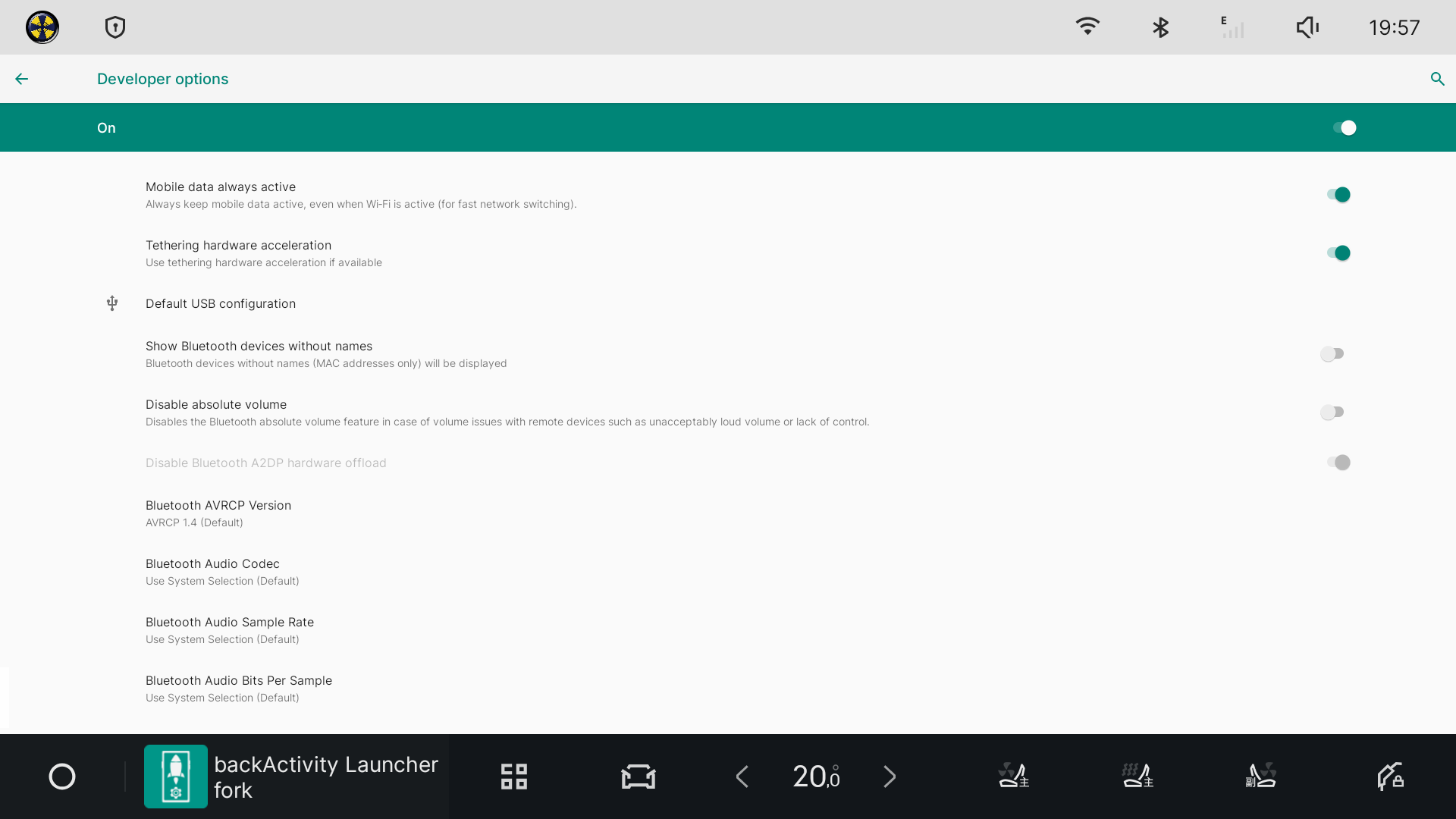Viewport: 1456px width, 819px height.
Task: Open Bluetooth Audio Bits Per Sample
Action: pos(238,689)
